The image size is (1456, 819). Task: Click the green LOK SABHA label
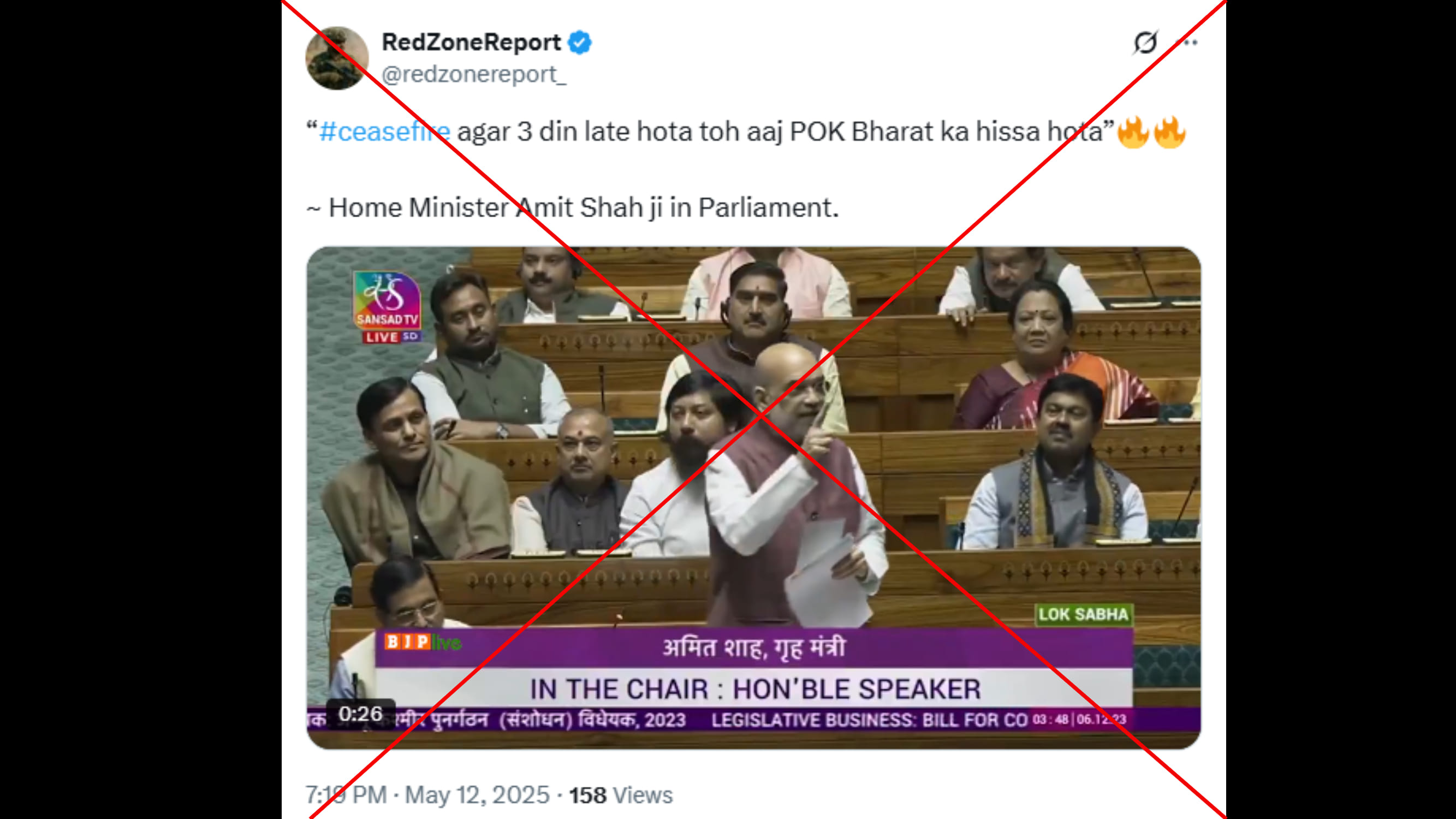click(x=1084, y=614)
